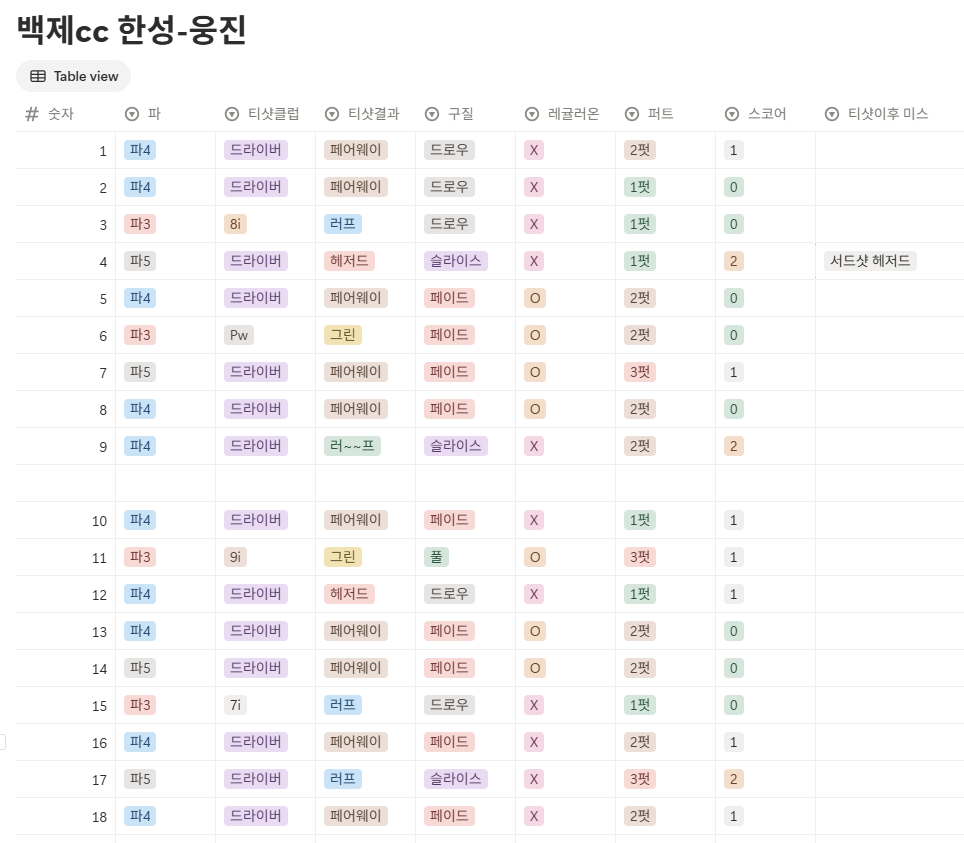Click the 러~~프 tag in row 9
Image resolution: width=964 pixels, height=843 pixels.
point(352,446)
